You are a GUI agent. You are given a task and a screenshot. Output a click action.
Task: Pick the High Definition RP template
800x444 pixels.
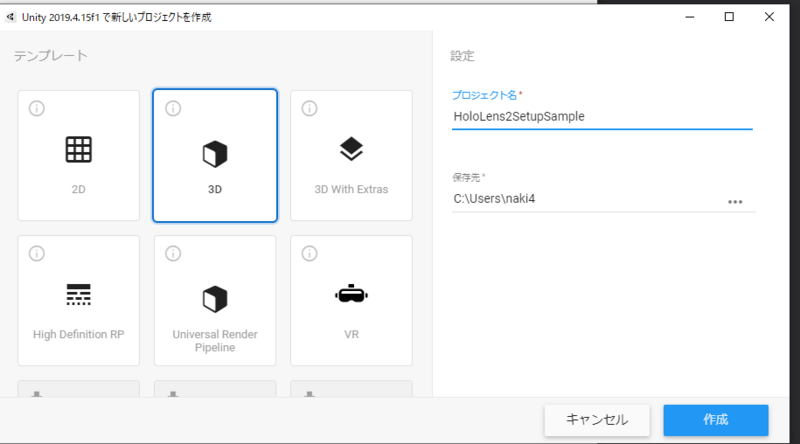point(79,301)
